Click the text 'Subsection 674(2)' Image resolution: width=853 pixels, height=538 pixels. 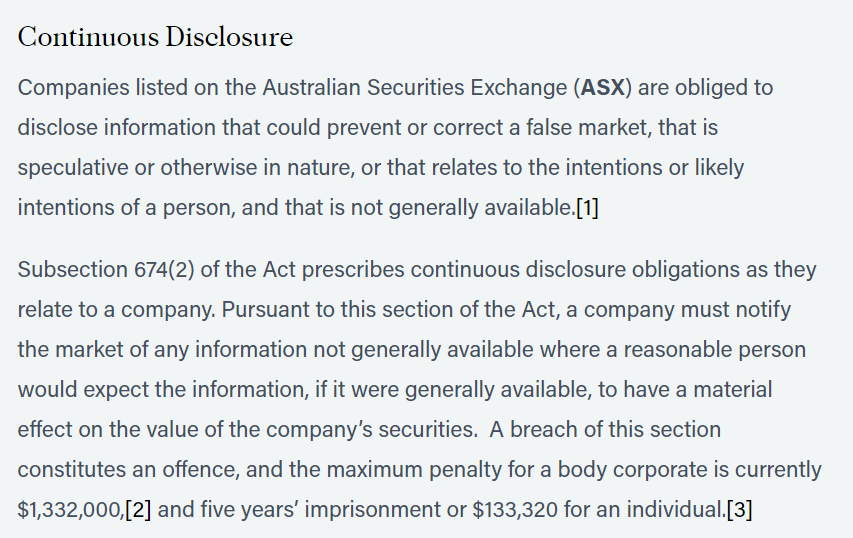(x=106, y=270)
